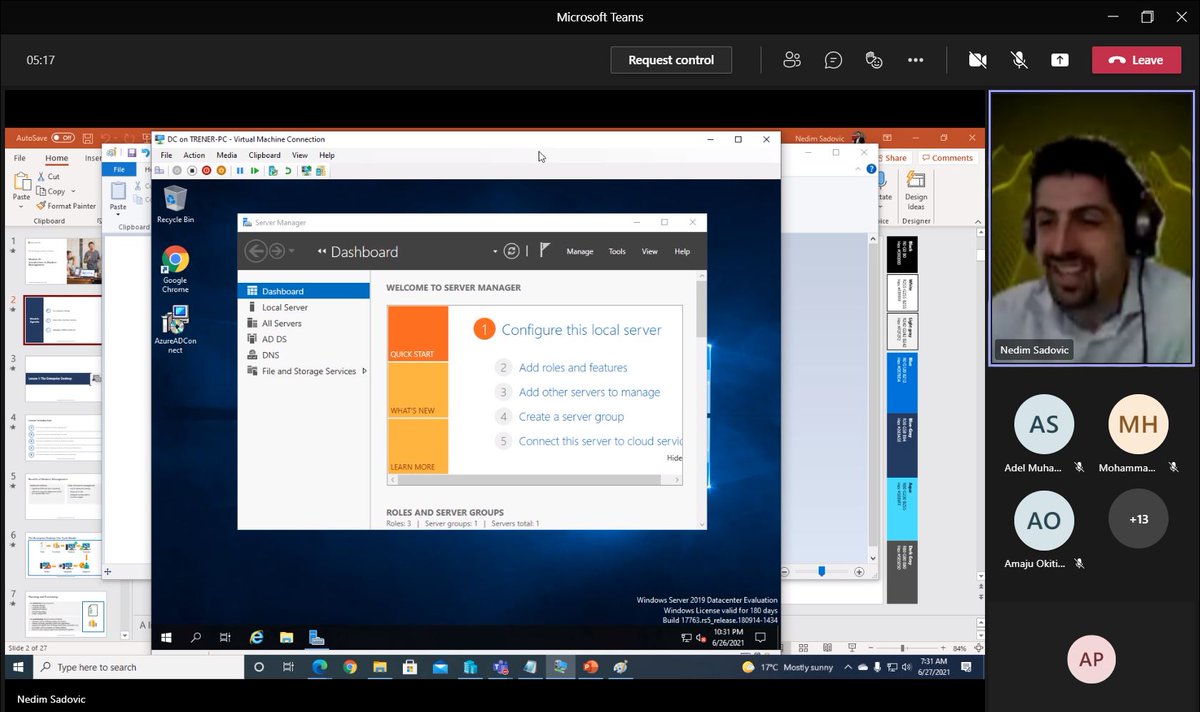Click Design Ideas in PowerPoint ribbon
The height and width of the screenshot is (712, 1200).
(916, 191)
